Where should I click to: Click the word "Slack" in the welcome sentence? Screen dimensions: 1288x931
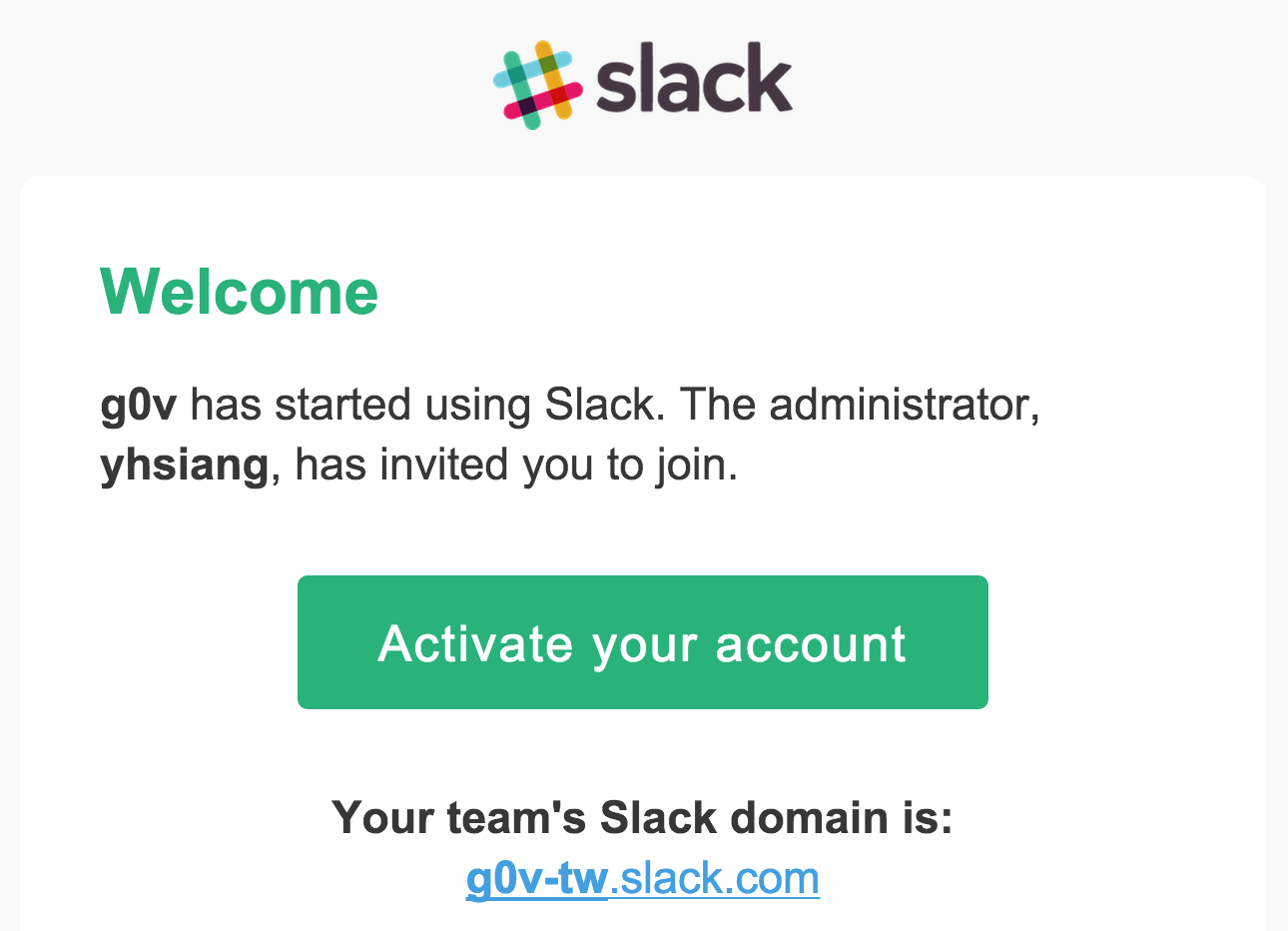(600, 406)
